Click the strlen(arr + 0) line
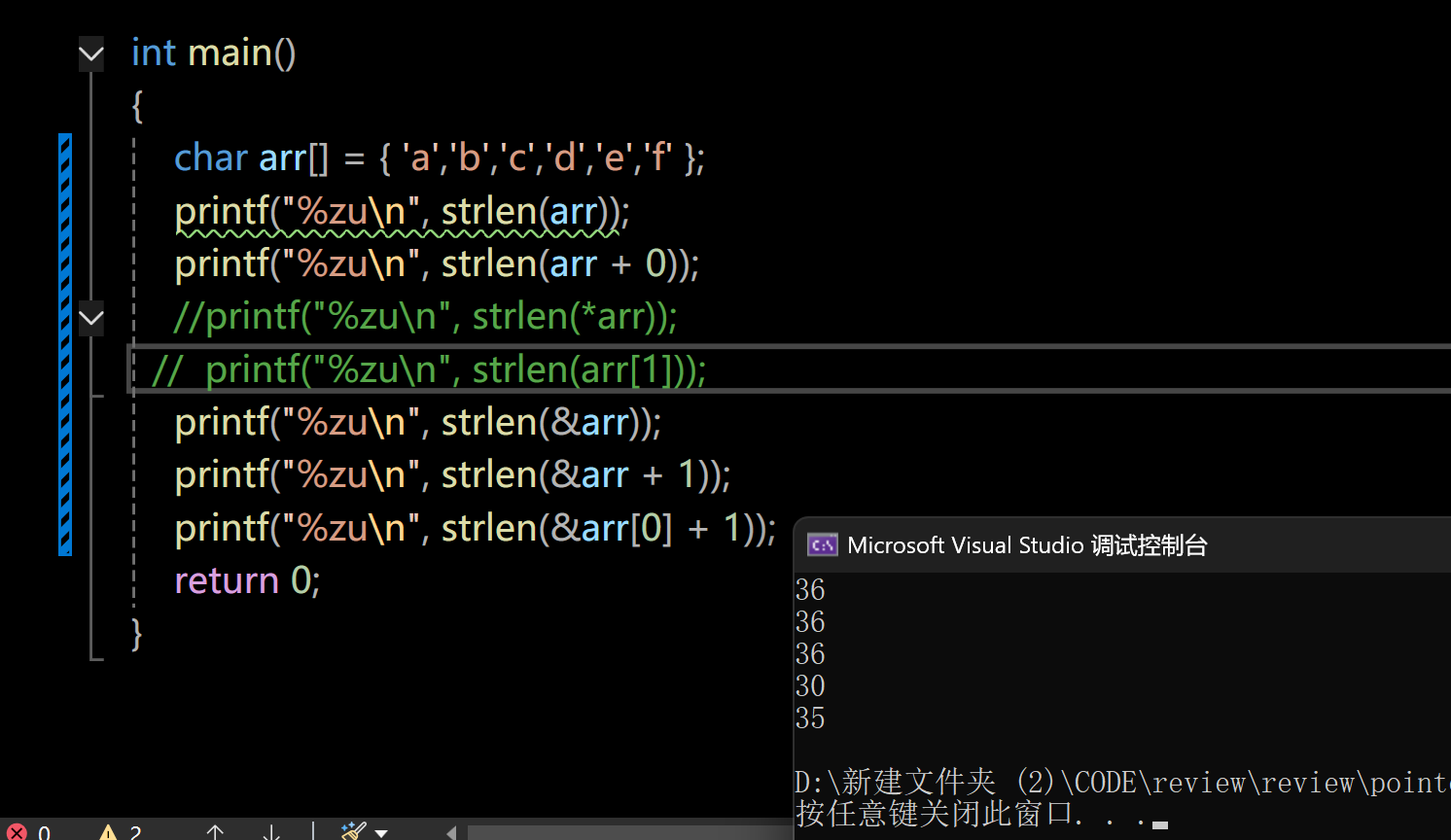Viewport: 1451px width, 840px height. pyautogui.click(x=437, y=263)
